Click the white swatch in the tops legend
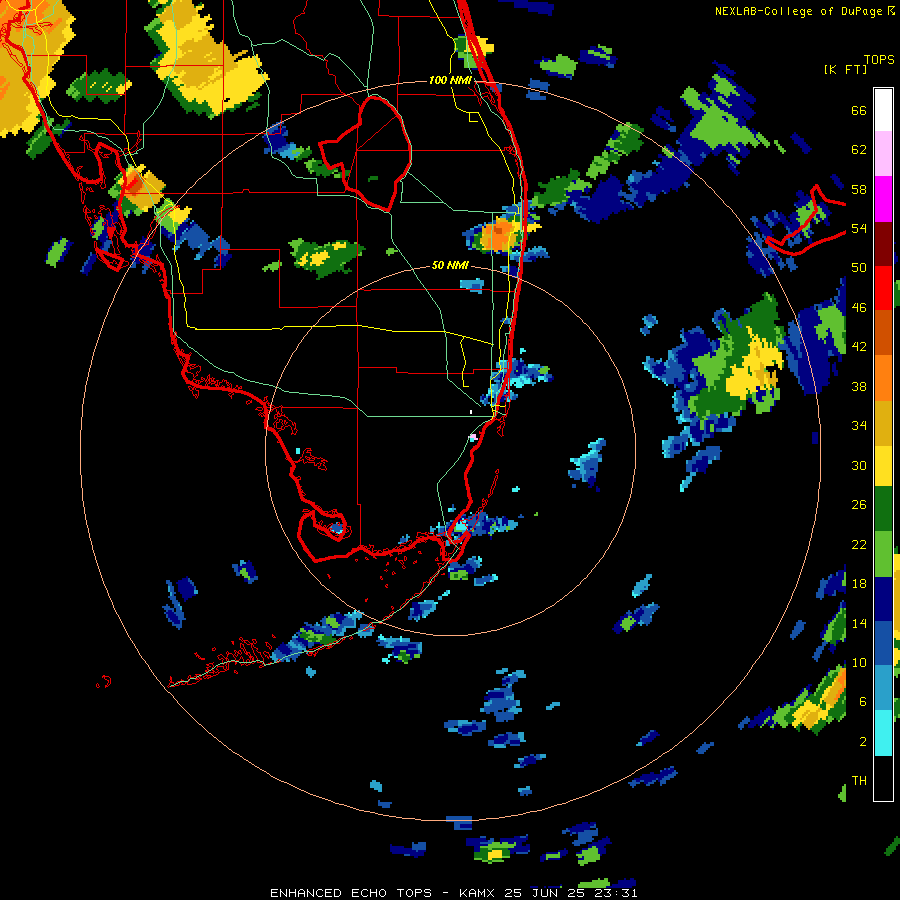This screenshot has height=900, width=900. (x=883, y=110)
